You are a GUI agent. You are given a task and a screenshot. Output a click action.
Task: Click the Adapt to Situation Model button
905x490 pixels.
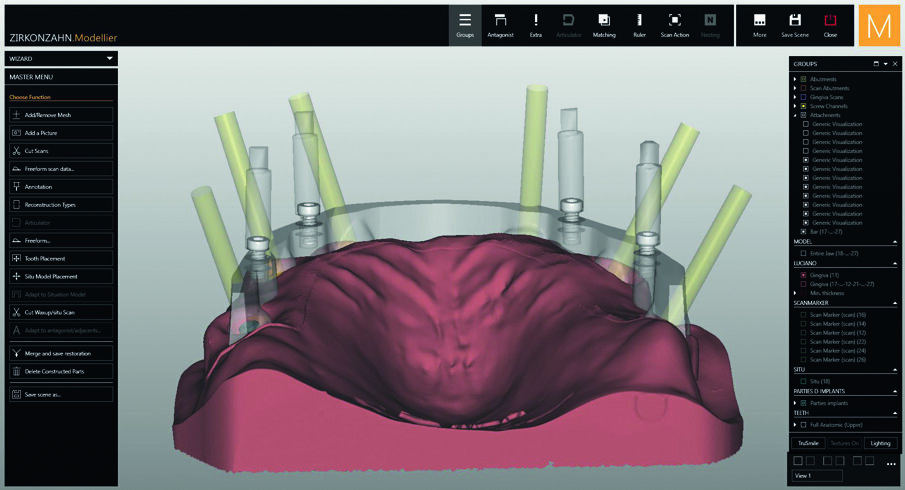(61, 294)
